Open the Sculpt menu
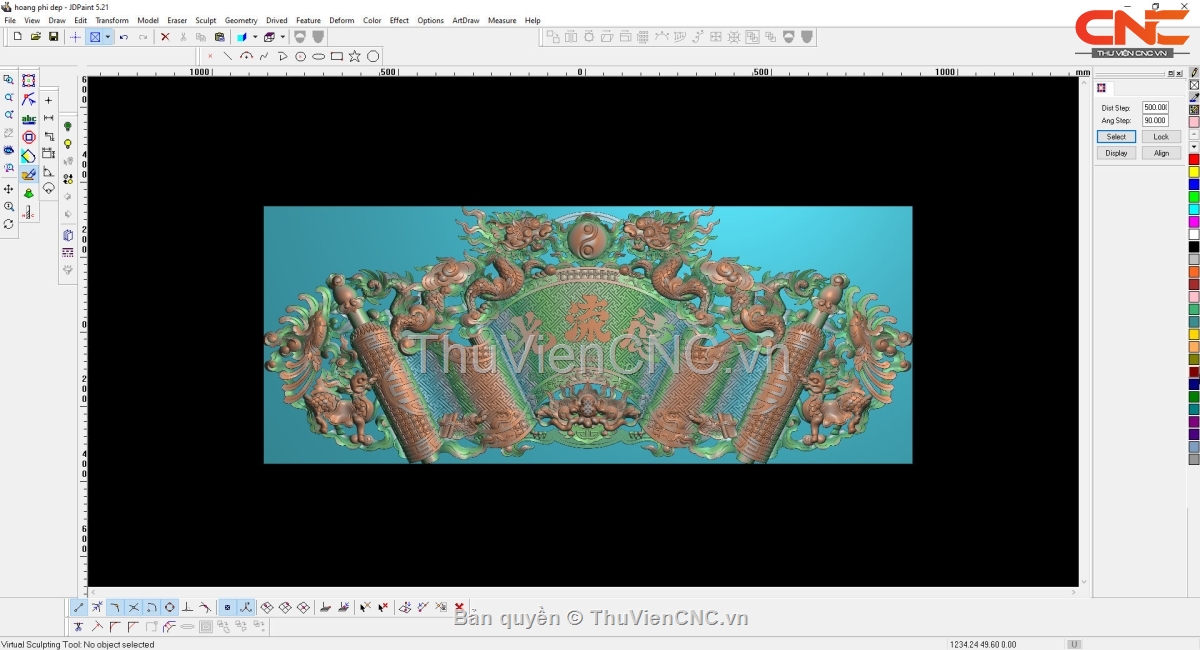Viewport: 1200px width, 650px height. (206, 20)
